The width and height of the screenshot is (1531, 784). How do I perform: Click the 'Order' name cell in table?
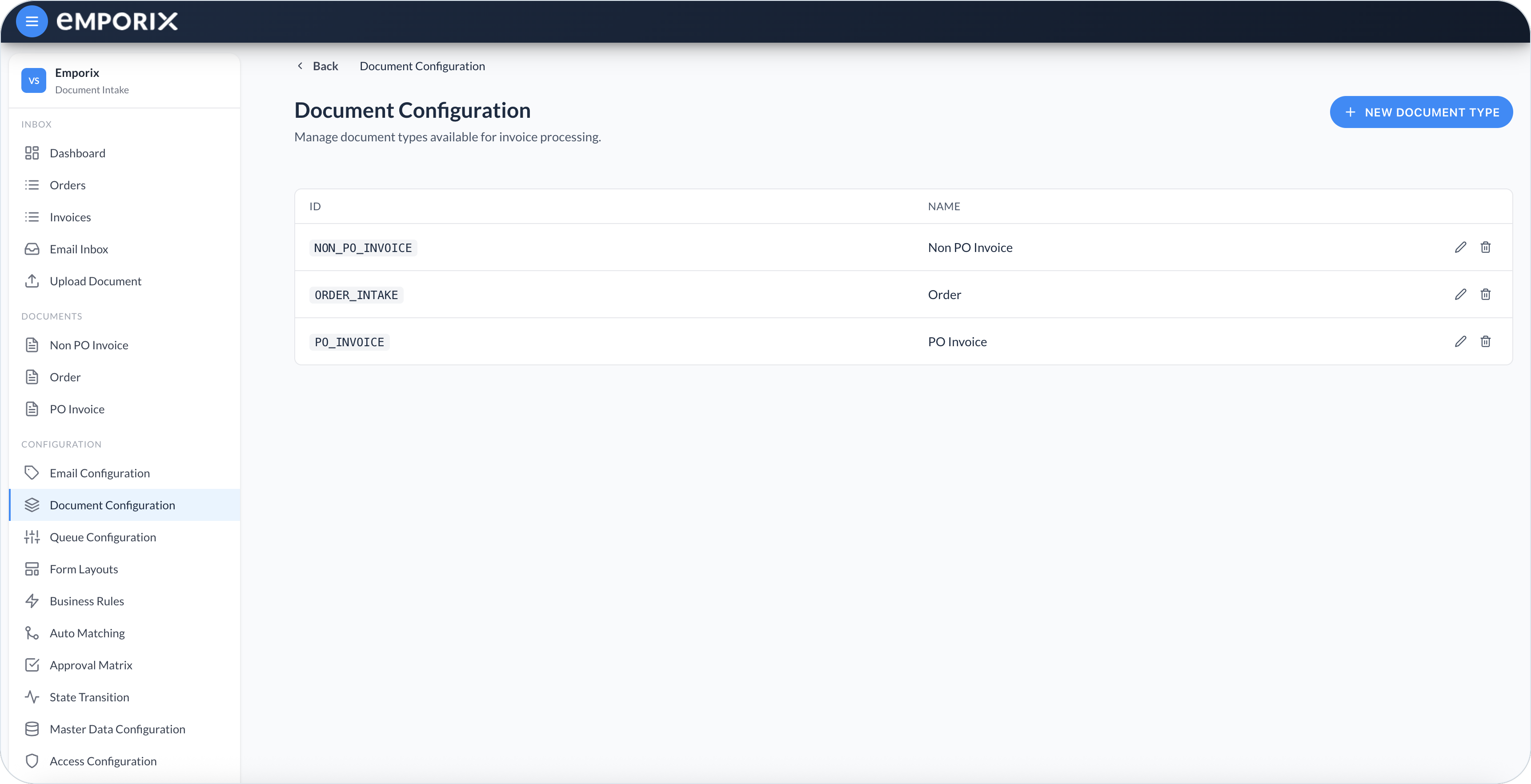(x=944, y=294)
